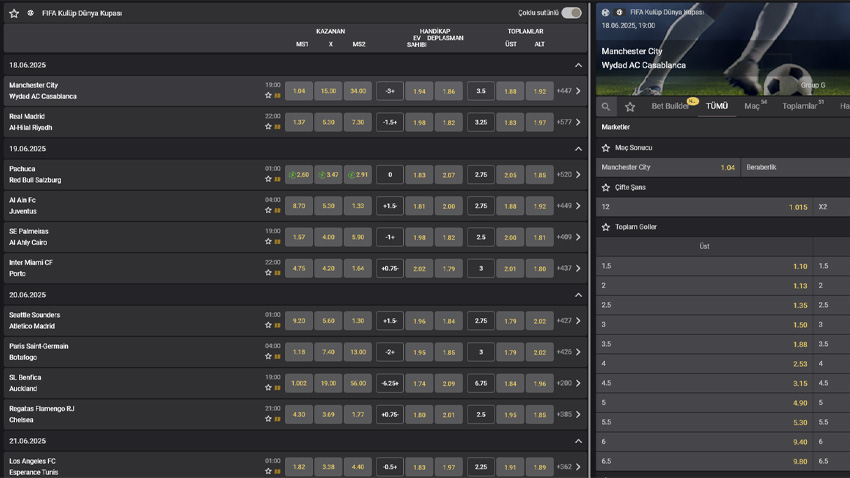Click the +200 markets count for SL Benfica
This screenshot has width=850, height=478.
tap(564, 383)
